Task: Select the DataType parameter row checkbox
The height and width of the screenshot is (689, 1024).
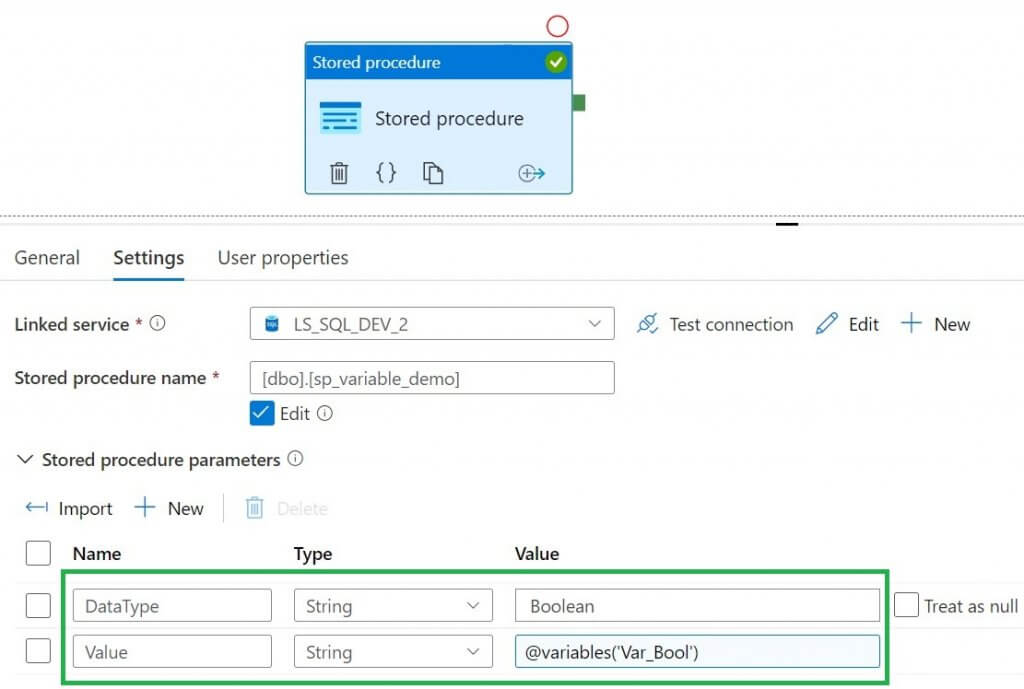Action: 37,605
